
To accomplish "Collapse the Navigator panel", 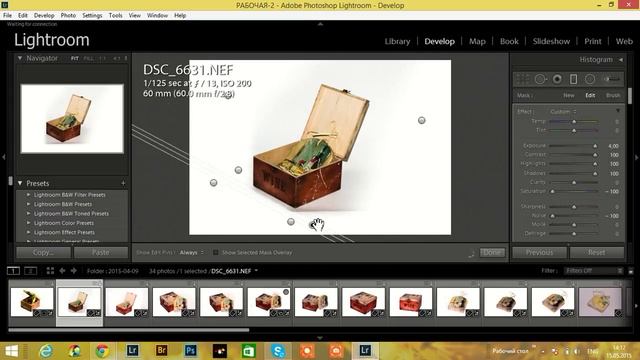I will point(20,58).
